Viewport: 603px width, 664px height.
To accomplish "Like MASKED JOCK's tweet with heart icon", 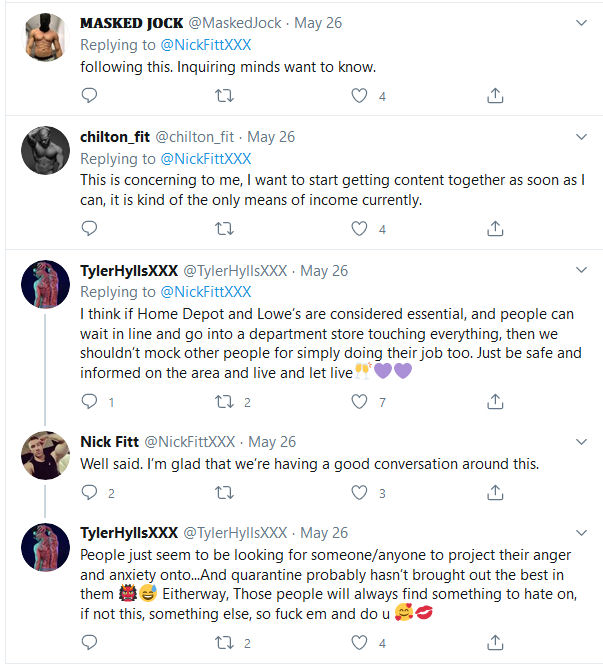I will tap(359, 96).
